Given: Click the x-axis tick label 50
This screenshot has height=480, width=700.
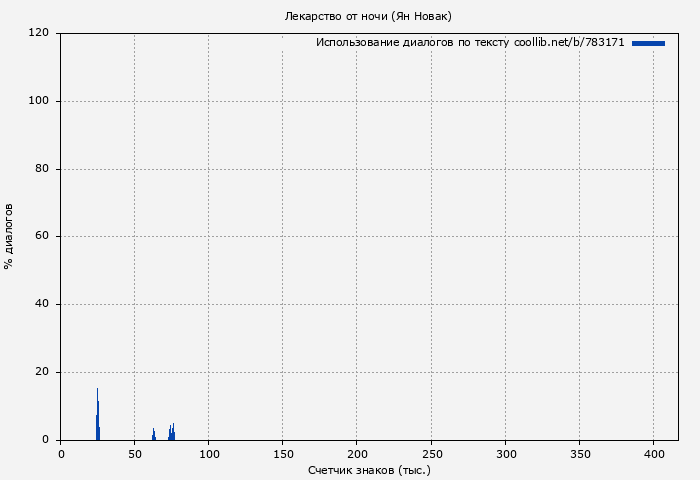Looking at the screenshot, I should point(134,454).
